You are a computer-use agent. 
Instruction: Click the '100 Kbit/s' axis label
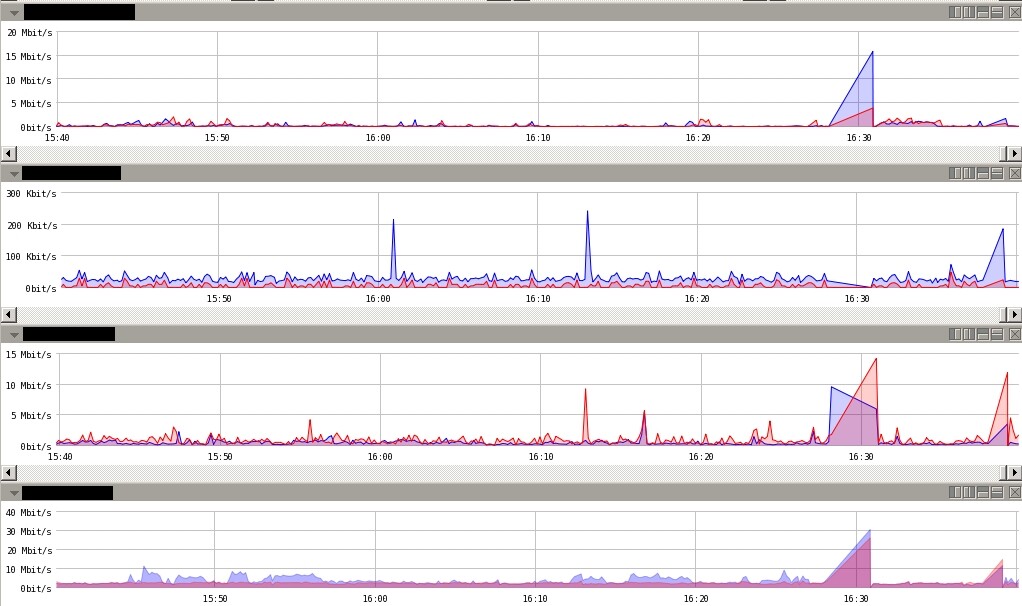(x=31, y=257)
